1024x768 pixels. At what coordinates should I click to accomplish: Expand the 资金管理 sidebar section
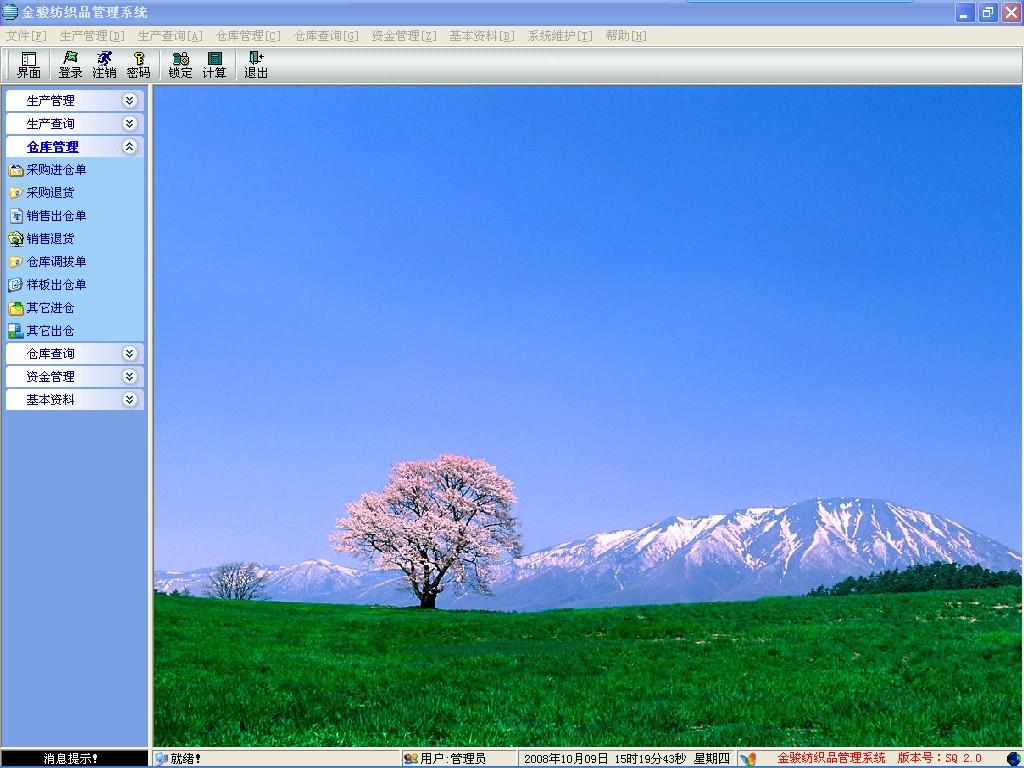[74, 376]
